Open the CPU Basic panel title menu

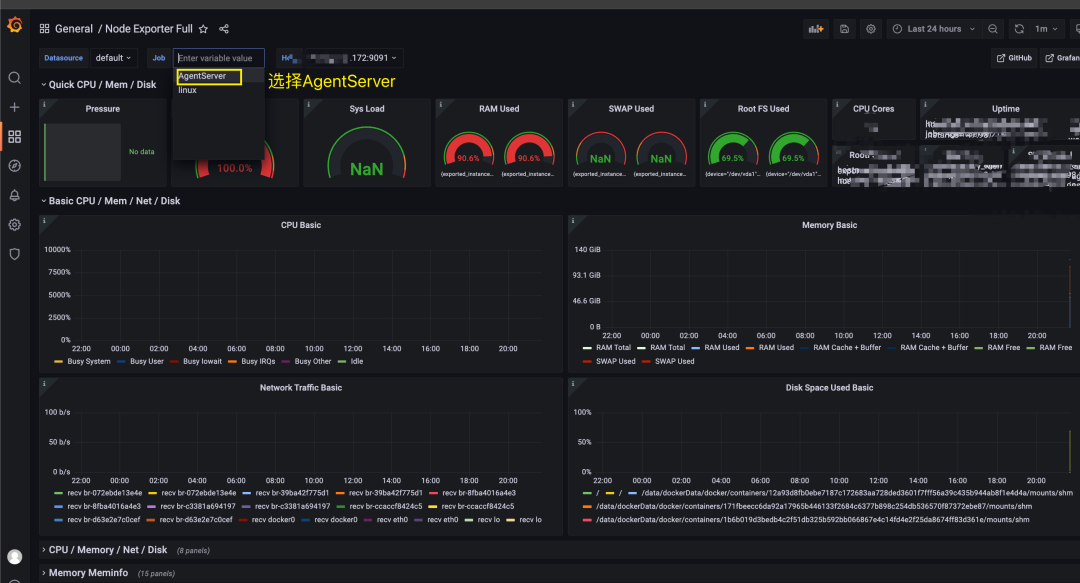tap(301, 225)
